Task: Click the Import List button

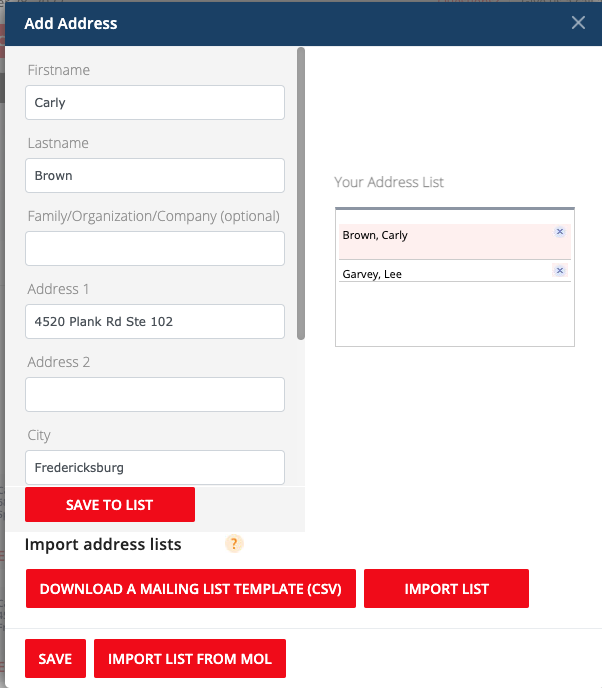Action: (x=446, y=588)
